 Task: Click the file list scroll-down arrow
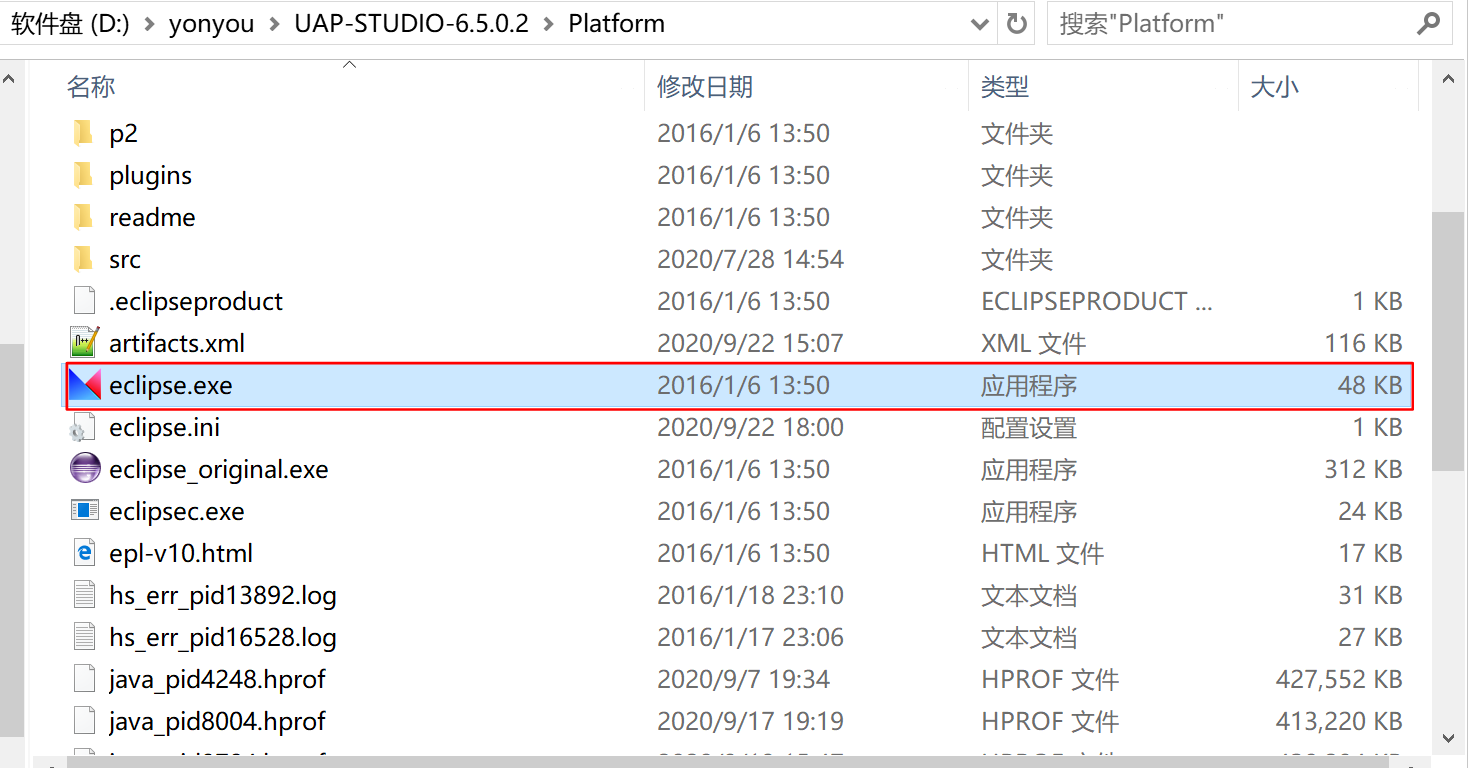coord(1448,739)
